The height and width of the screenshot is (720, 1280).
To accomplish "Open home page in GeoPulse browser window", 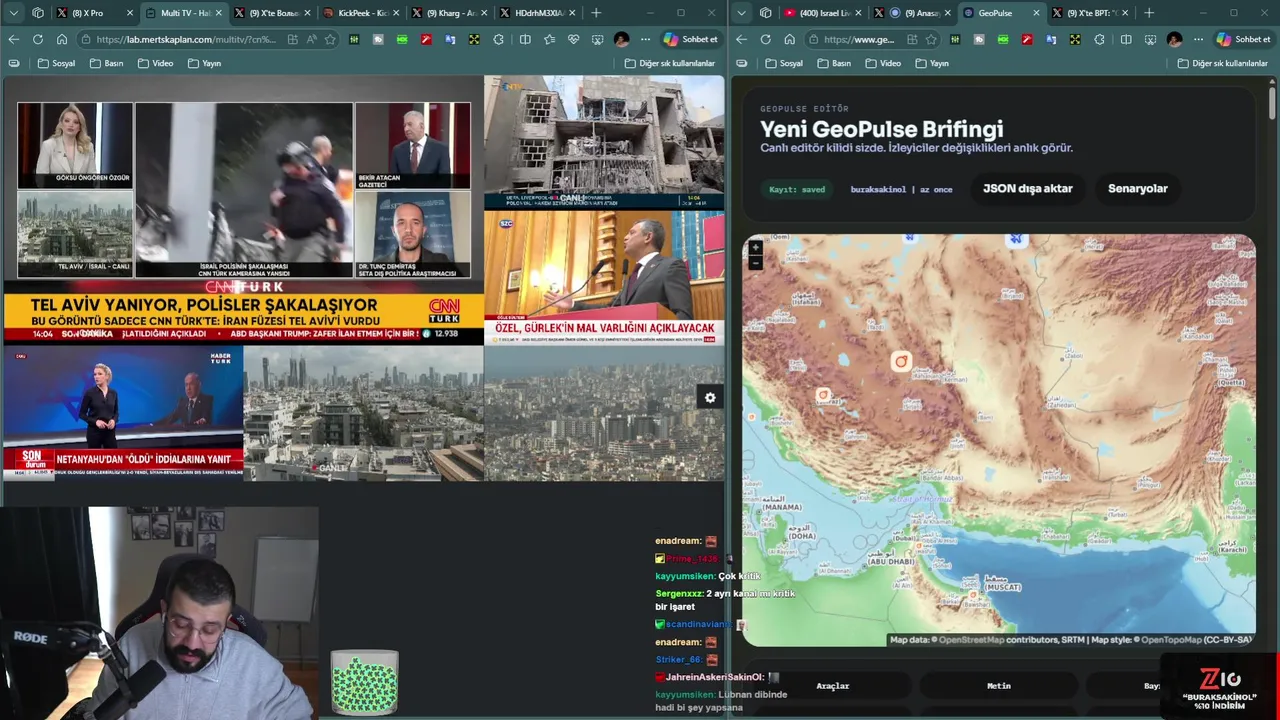I will click(789, 39).
